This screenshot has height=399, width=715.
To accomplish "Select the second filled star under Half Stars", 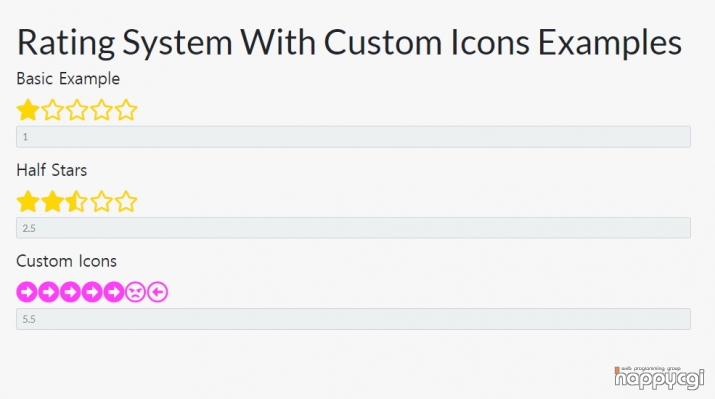I will click(52, 202).
